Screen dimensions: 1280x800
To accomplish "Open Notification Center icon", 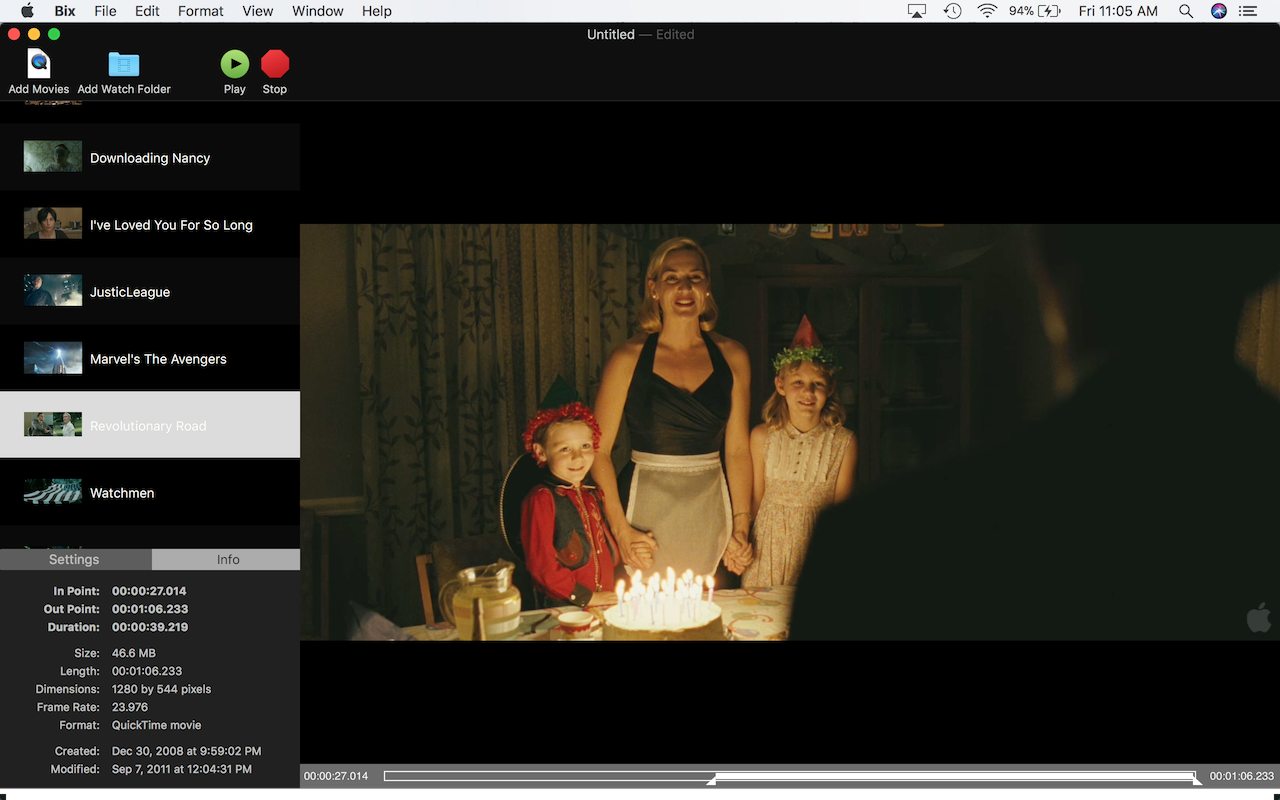I will tap(1247, 11).
